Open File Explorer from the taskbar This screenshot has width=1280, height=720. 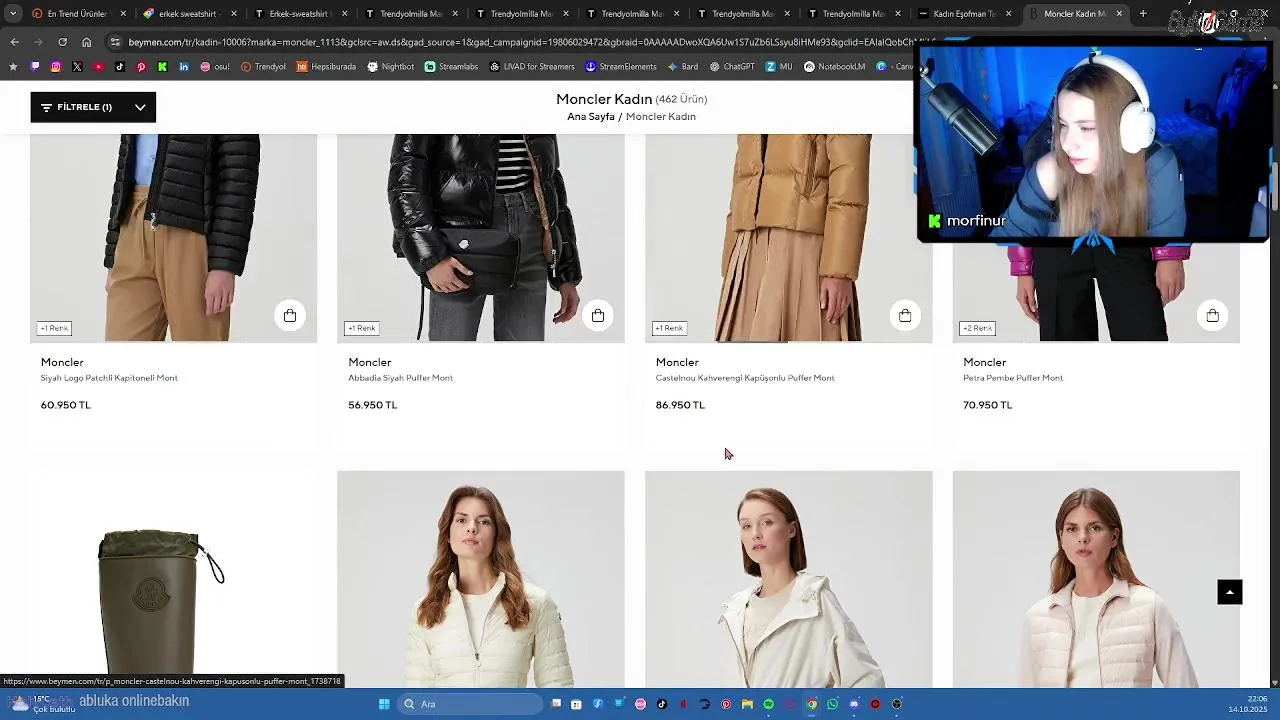click(747, 704)
